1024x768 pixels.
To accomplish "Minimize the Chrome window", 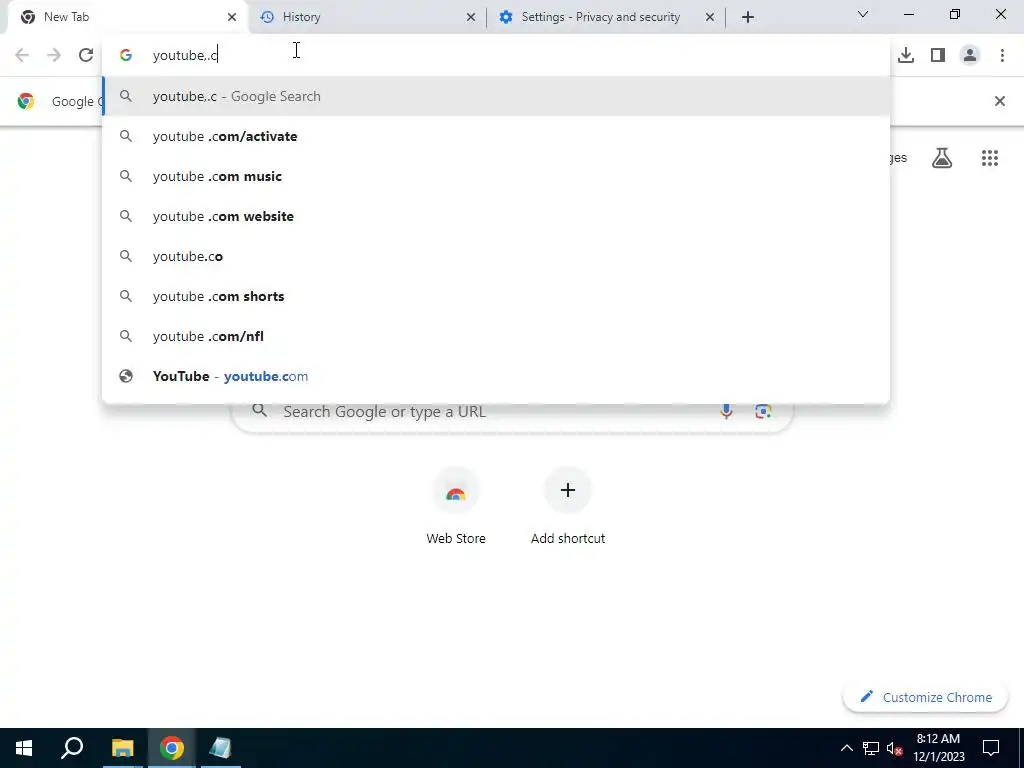I will pos(908,14).
